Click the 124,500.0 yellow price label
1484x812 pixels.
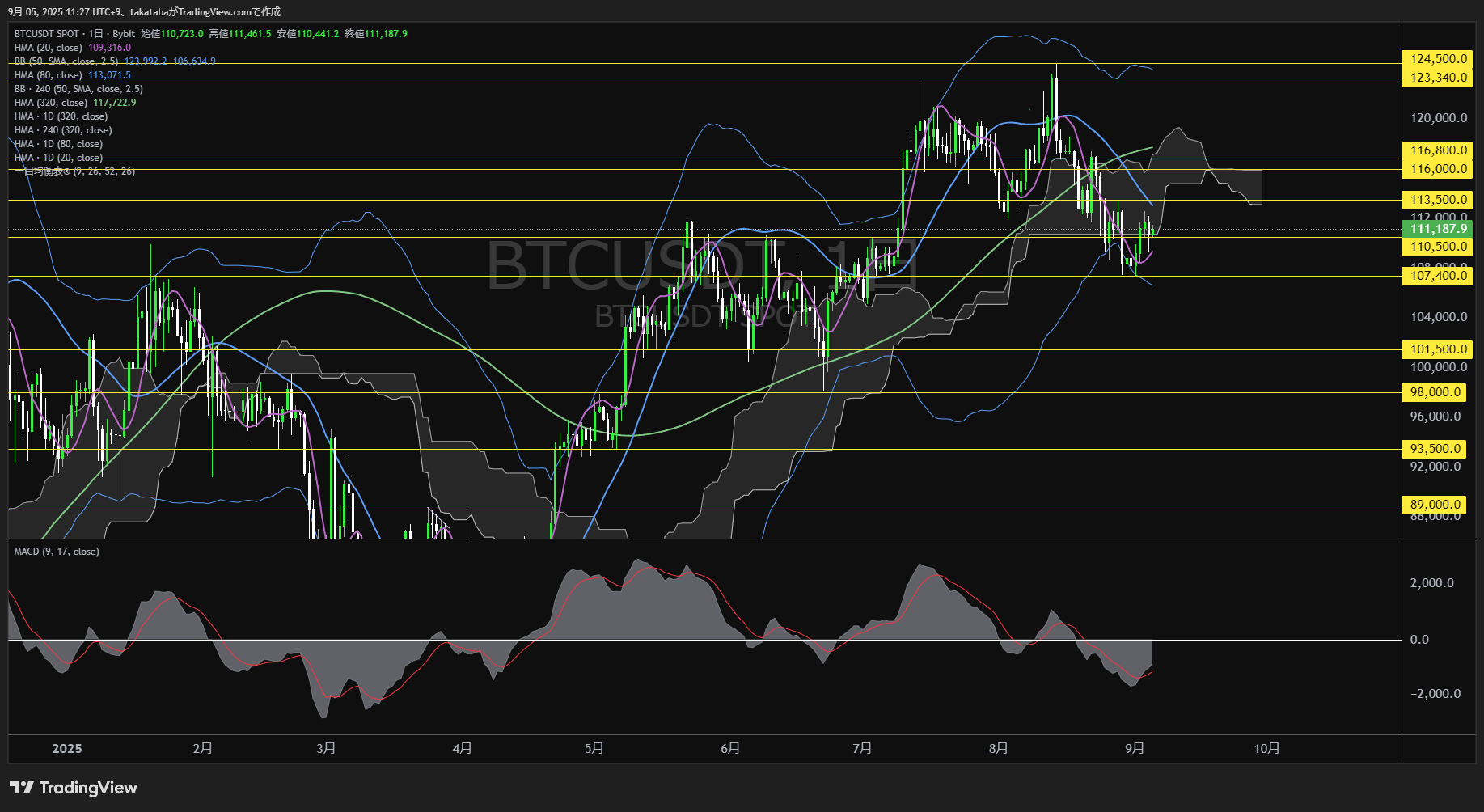[1437, 59]
